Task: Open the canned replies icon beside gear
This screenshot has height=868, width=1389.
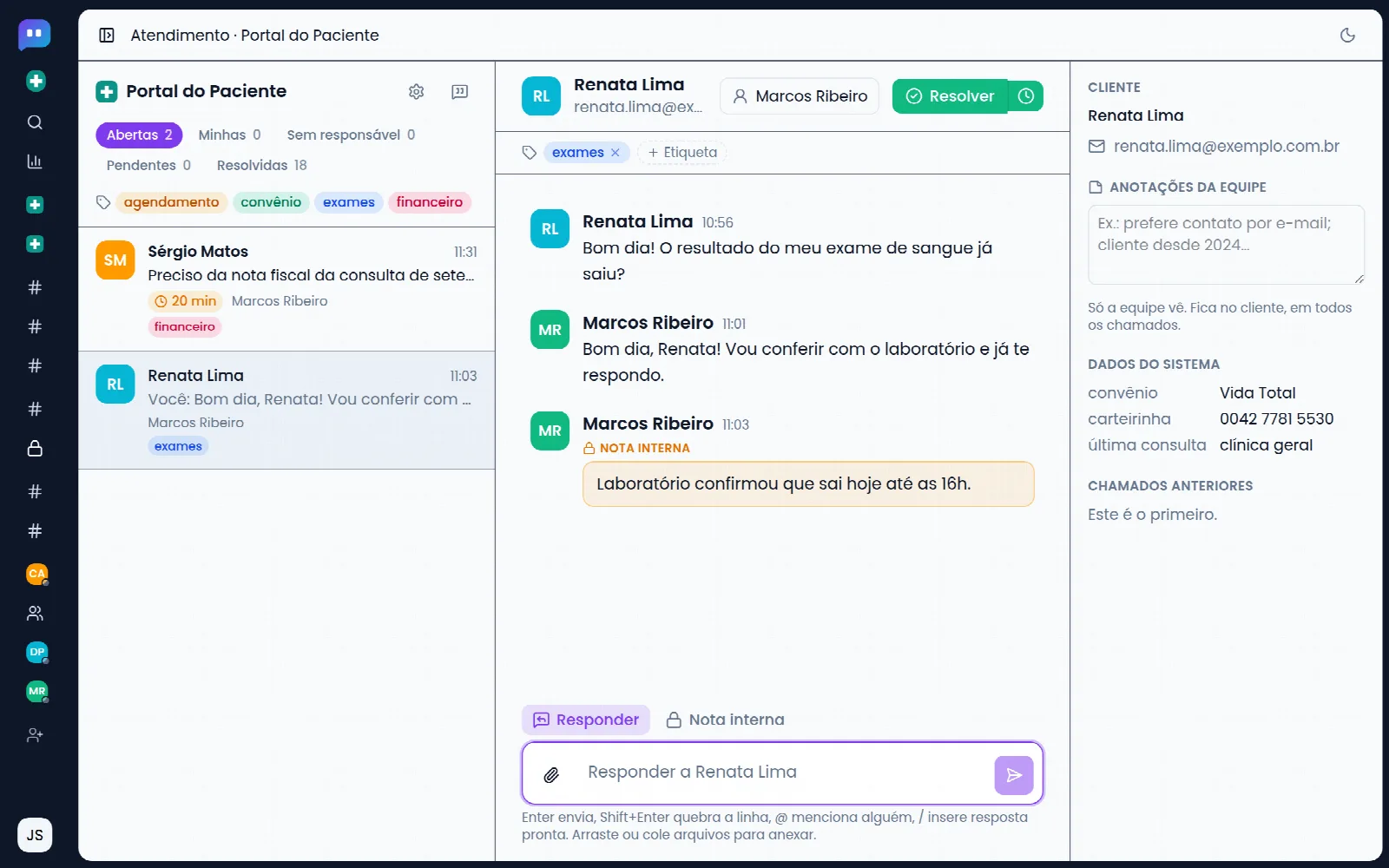Action: pyautogui.click(x=460, y=91)
